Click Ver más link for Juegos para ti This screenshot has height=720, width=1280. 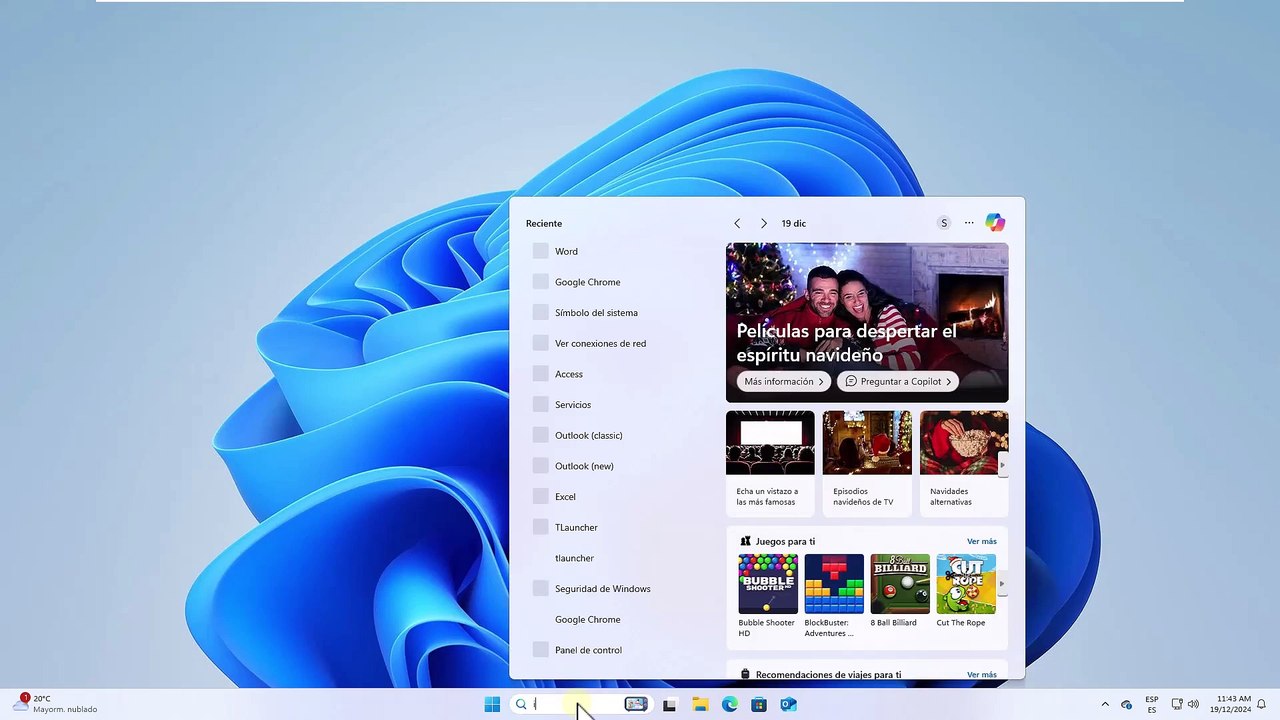(982, 541)
